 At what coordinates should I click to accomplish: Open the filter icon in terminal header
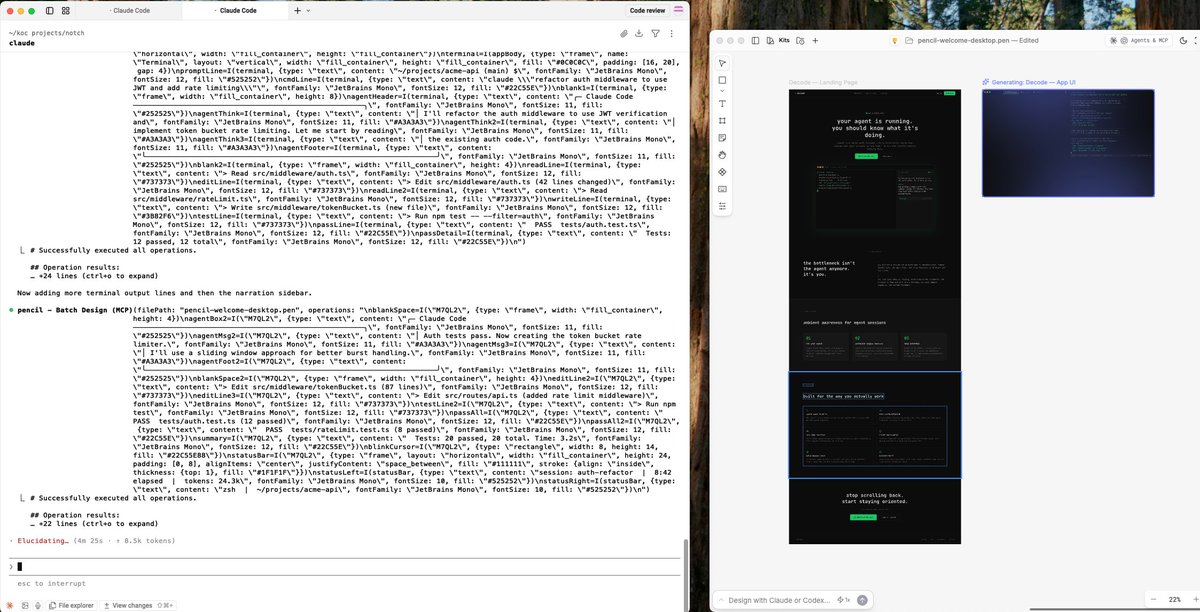[655, 34]
